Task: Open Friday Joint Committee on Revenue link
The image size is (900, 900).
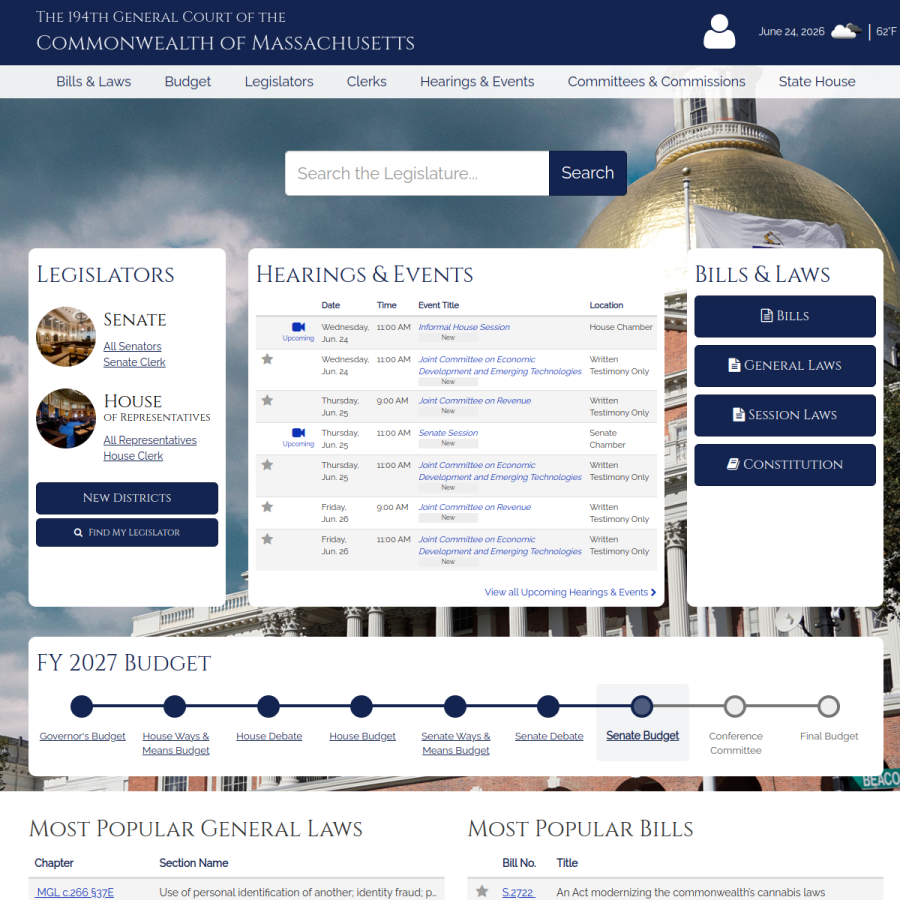Action: (x=475, y=507)
